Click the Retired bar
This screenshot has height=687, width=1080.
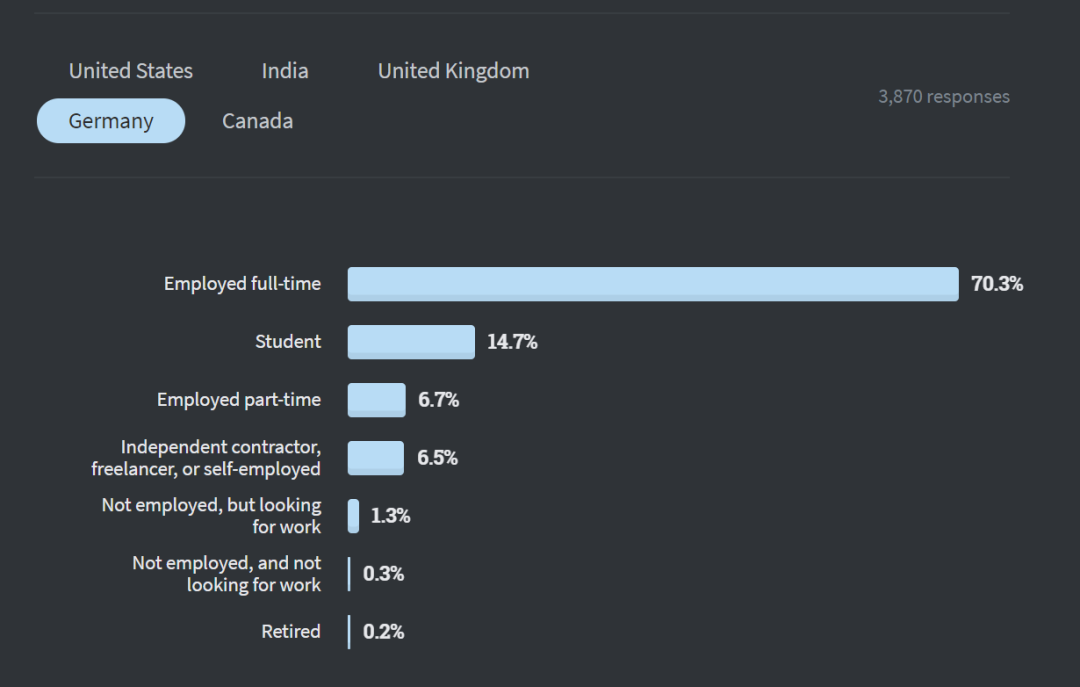(349, 632)
